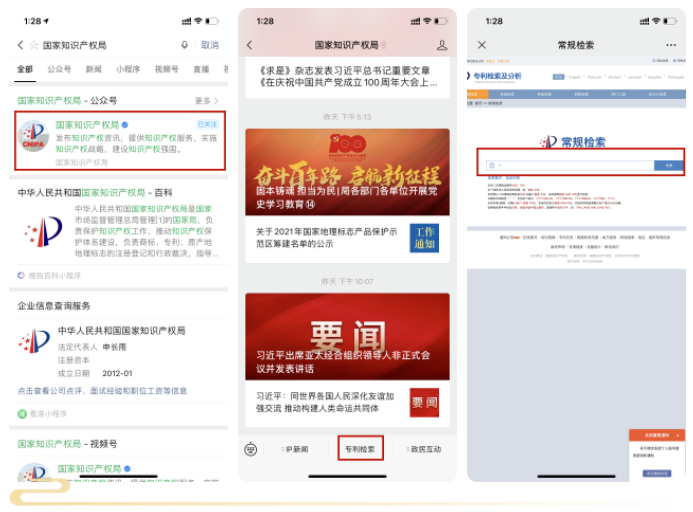This screenshot has width=693, height=512.
Task: Open the IP新闻 bottom menu
Action: coord(295,449)
